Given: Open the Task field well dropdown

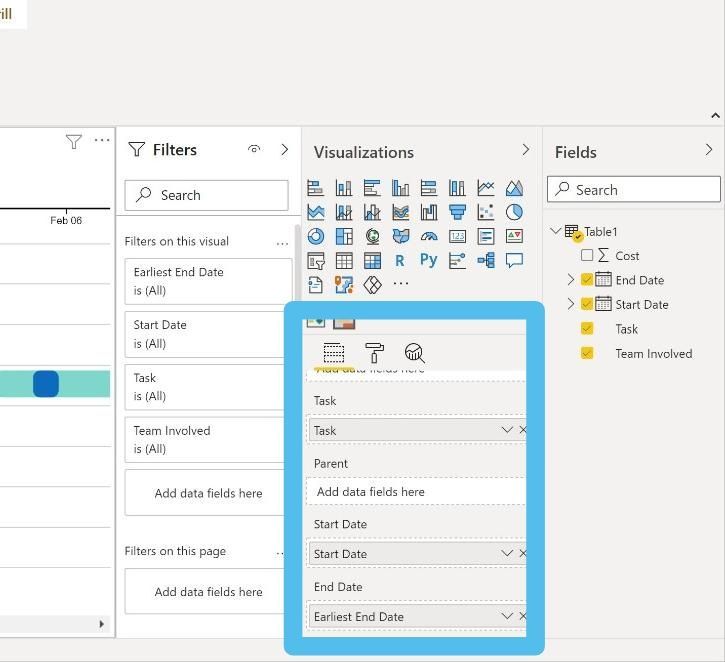Looking at the screenshot, I should 507,430.
